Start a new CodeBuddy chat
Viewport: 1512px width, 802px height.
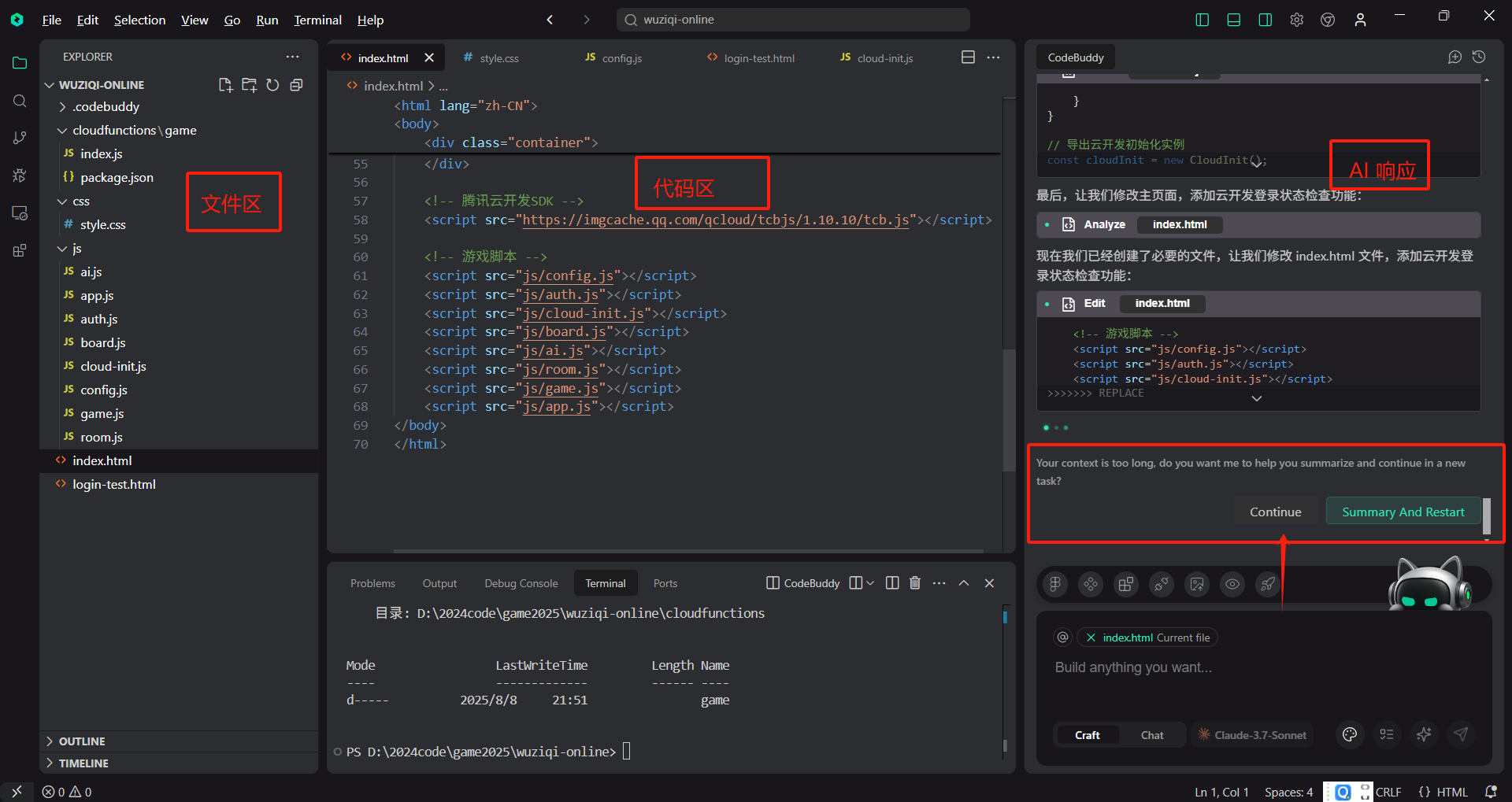pyautogui.click(x=1455, y=57)
